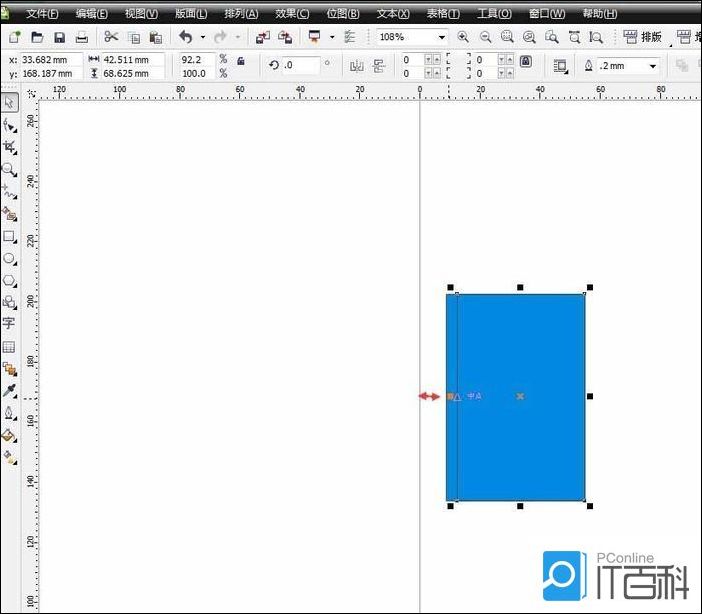This screenshot has width=702, height=614.
Task: Click the 排版 button in the toolbar
Action: tap(643, 37)
